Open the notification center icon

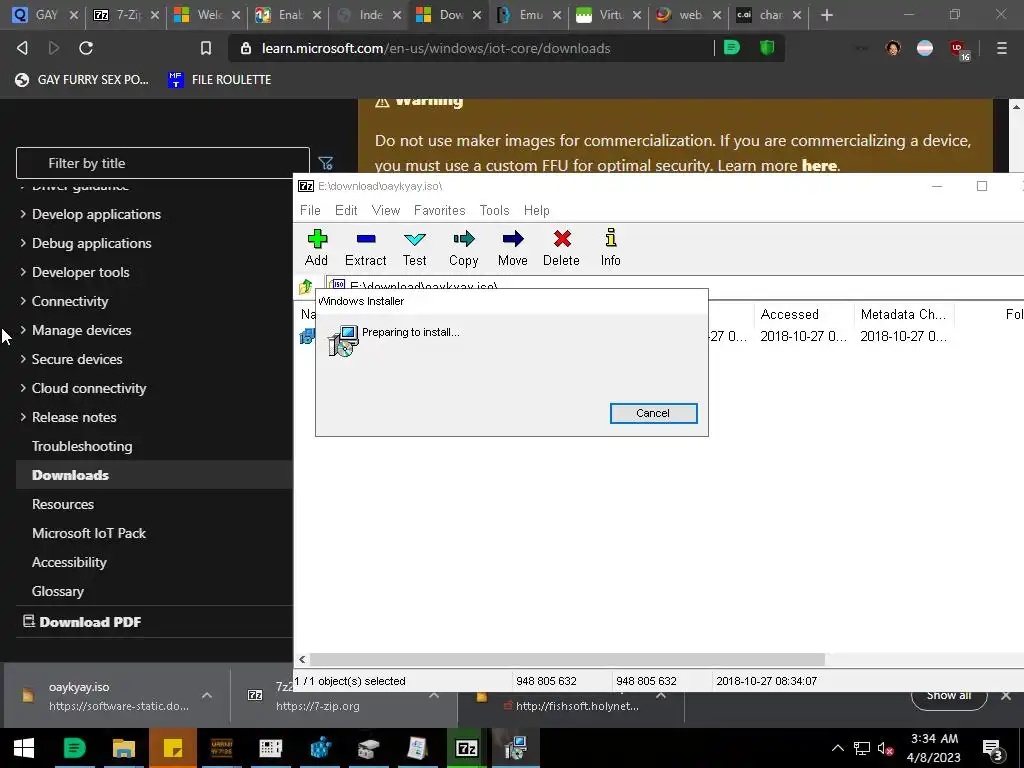point(993,749)
